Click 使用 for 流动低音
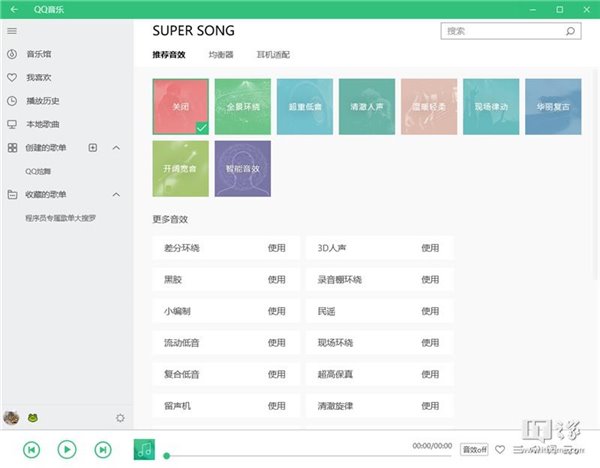The width and height of the screenshot is (600, 468). 277,343
